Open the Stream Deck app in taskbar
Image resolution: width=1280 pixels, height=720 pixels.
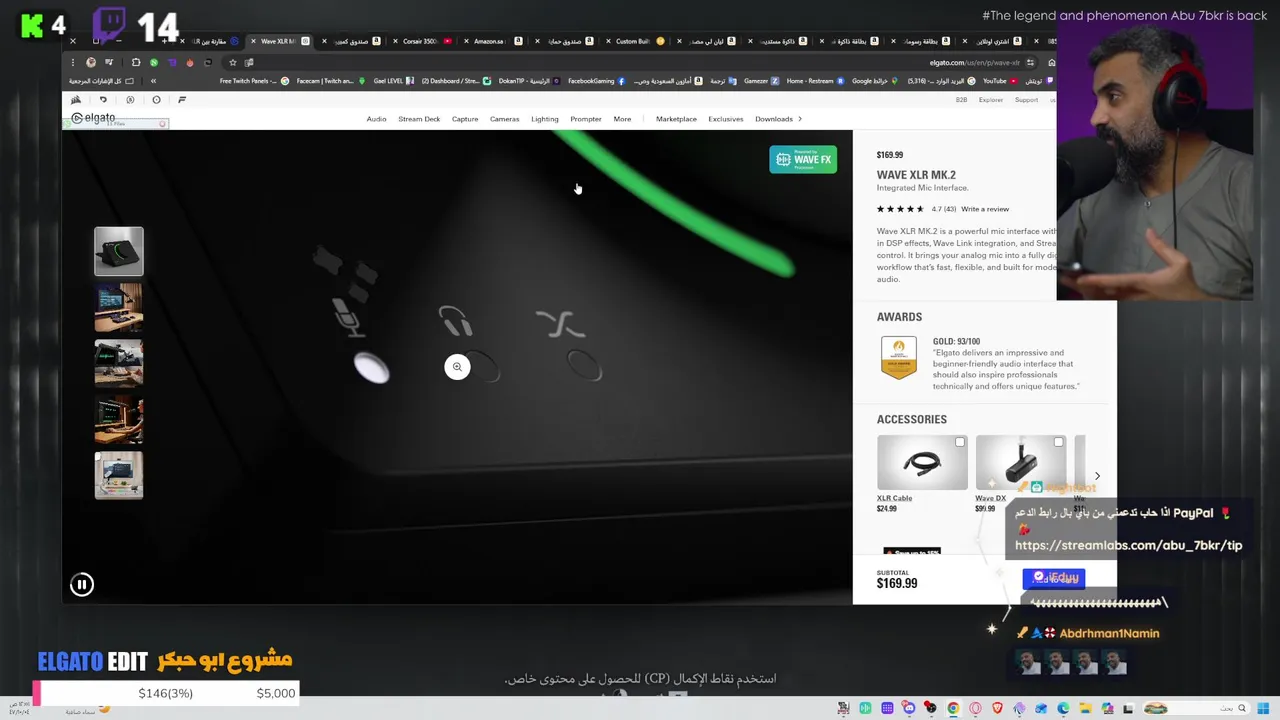pos(887,709)
